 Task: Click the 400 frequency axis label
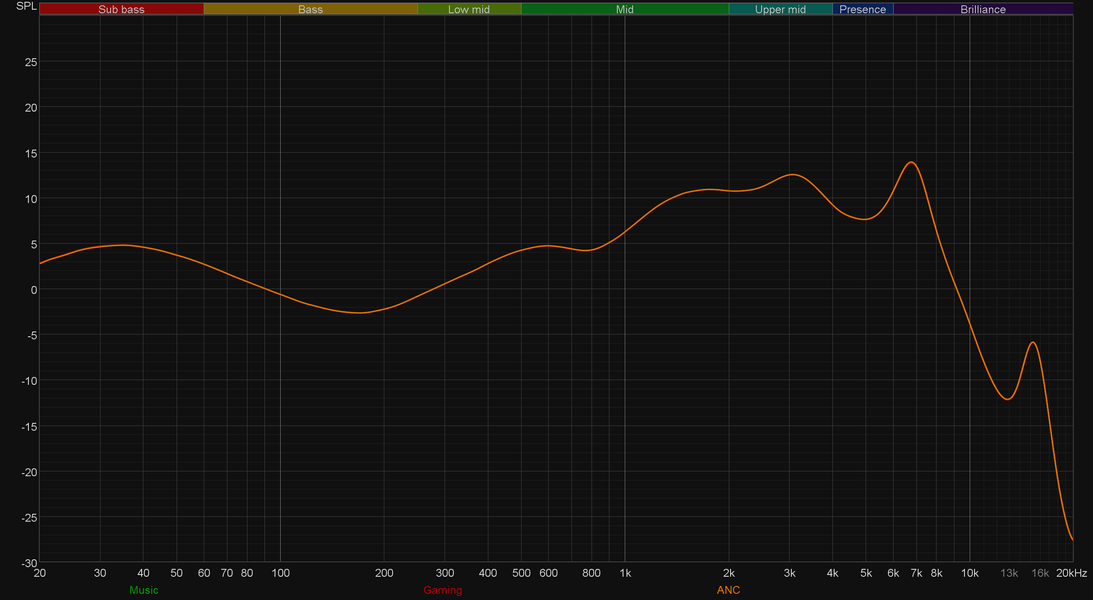[488, 574]
